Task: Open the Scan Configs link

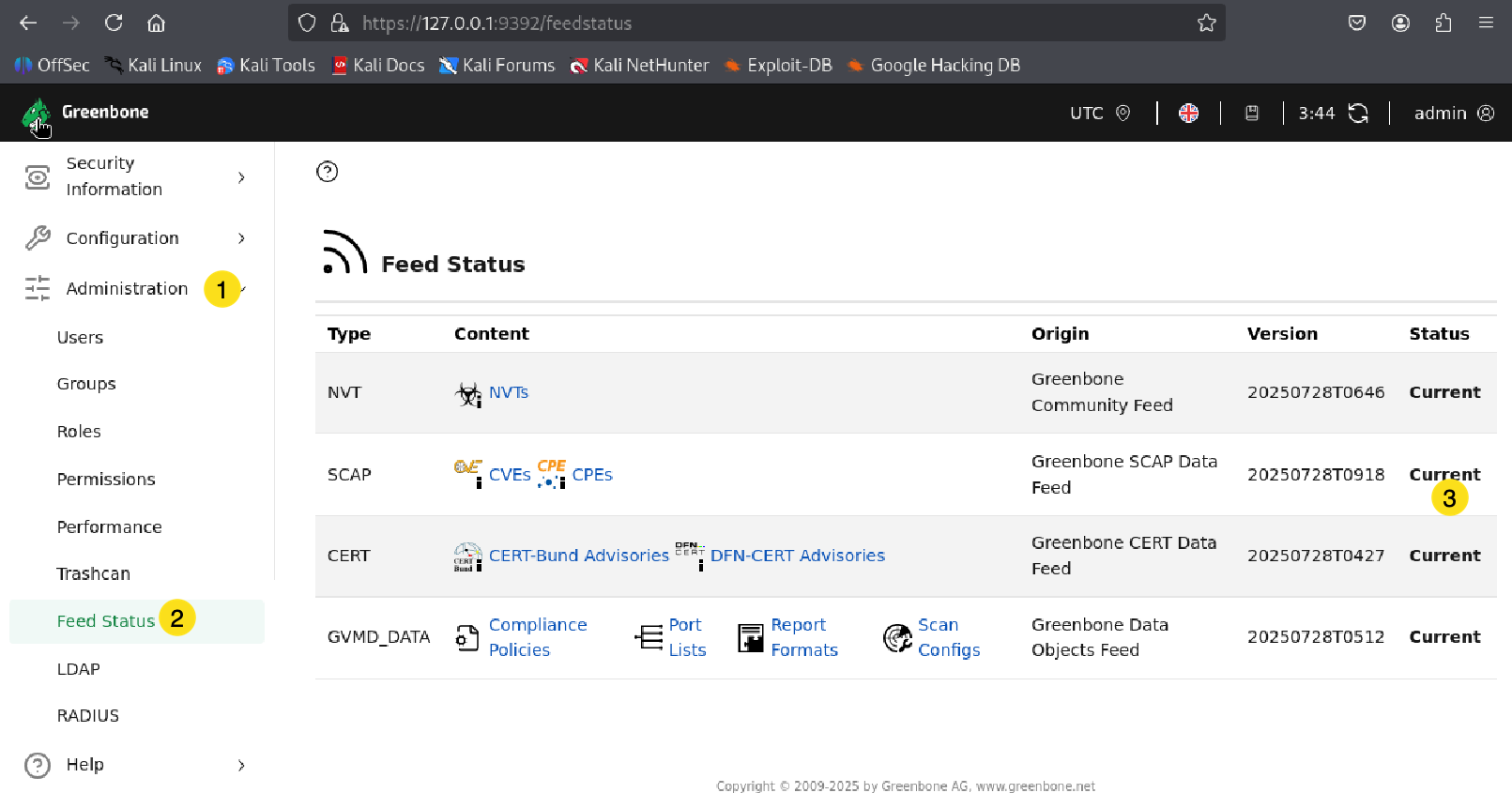Action: point(949,637)
